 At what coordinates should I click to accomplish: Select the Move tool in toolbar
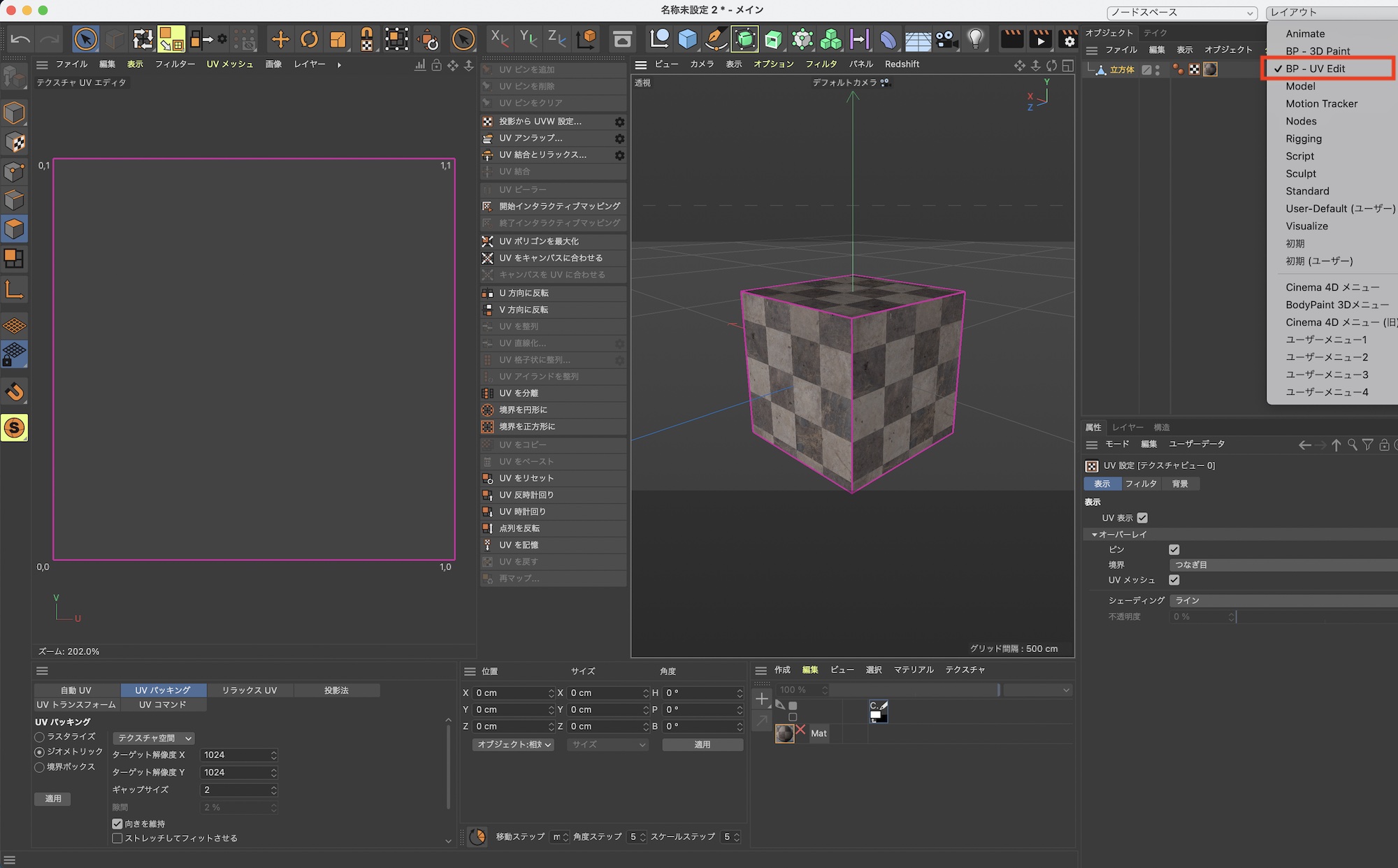(x=280, y=39)
